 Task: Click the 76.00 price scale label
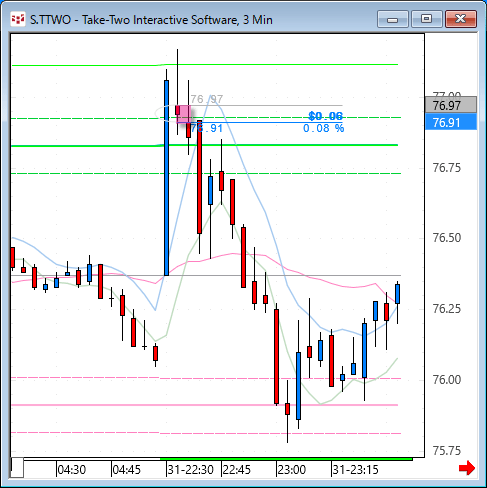[447, 379]
